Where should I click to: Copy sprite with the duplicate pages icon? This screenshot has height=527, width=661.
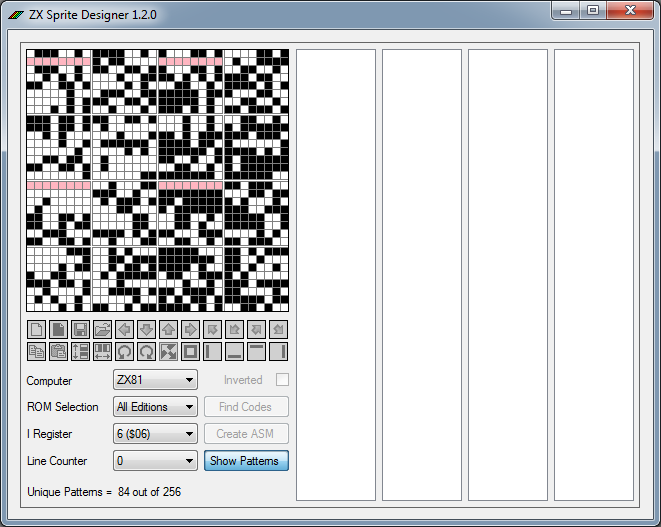(x=37, y=351)
